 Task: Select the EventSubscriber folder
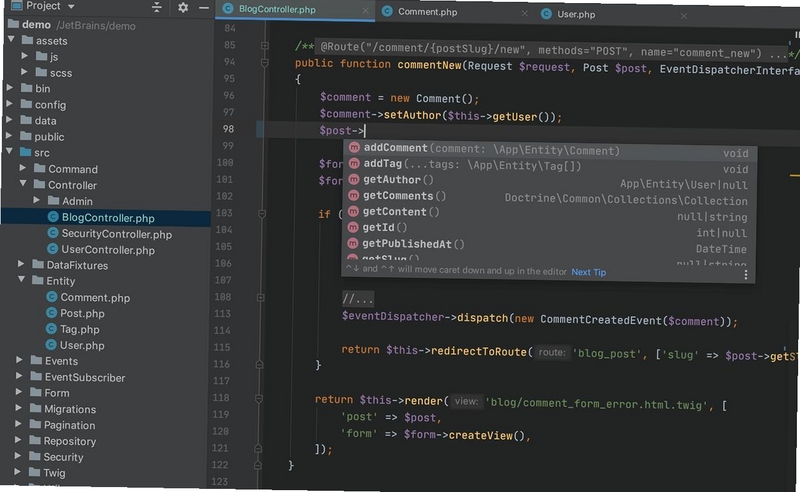coord(78,377)
